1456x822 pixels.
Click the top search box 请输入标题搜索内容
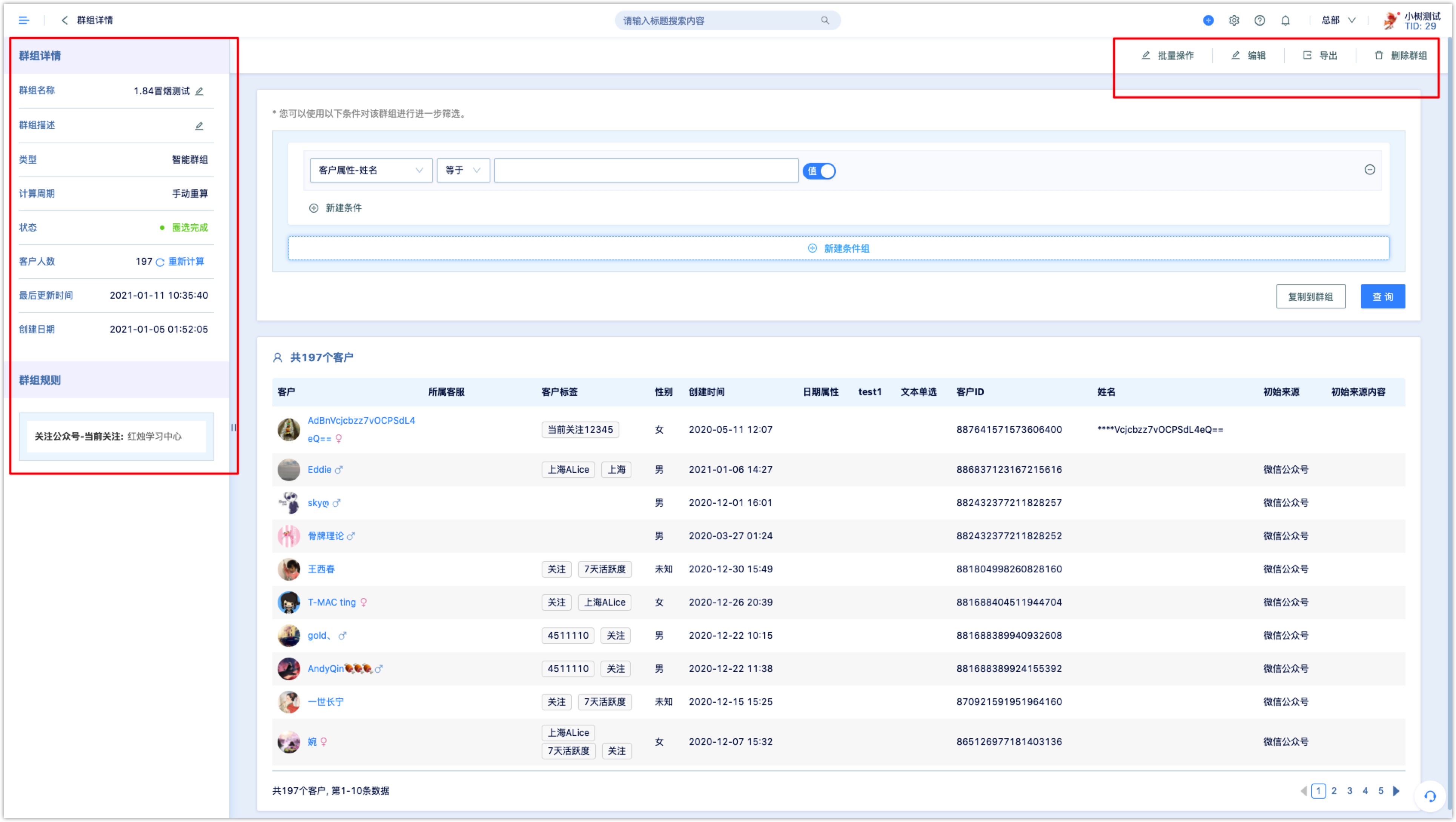pyautogui.click(x=727, y=20)
